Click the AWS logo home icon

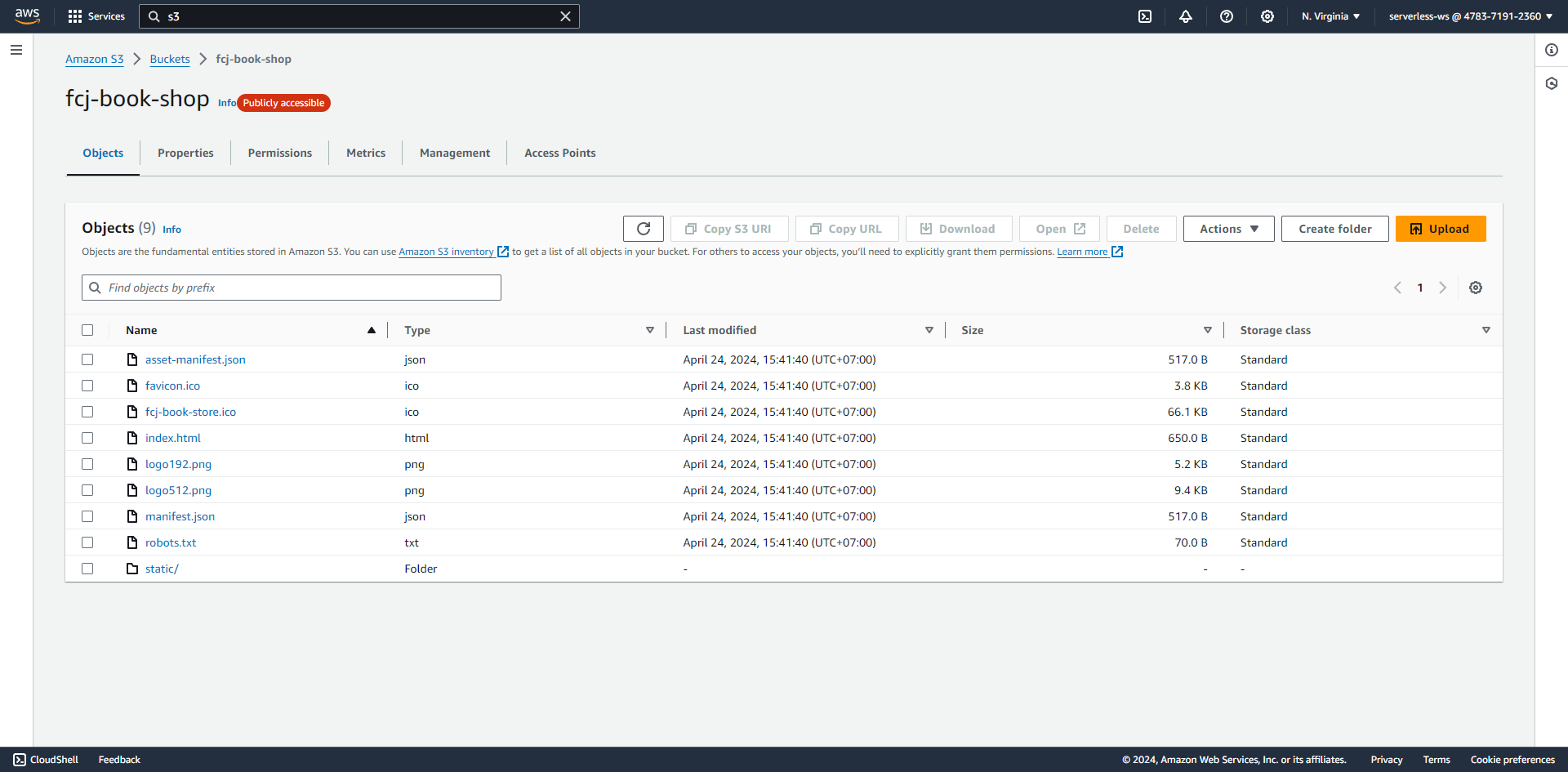[27, 16]
